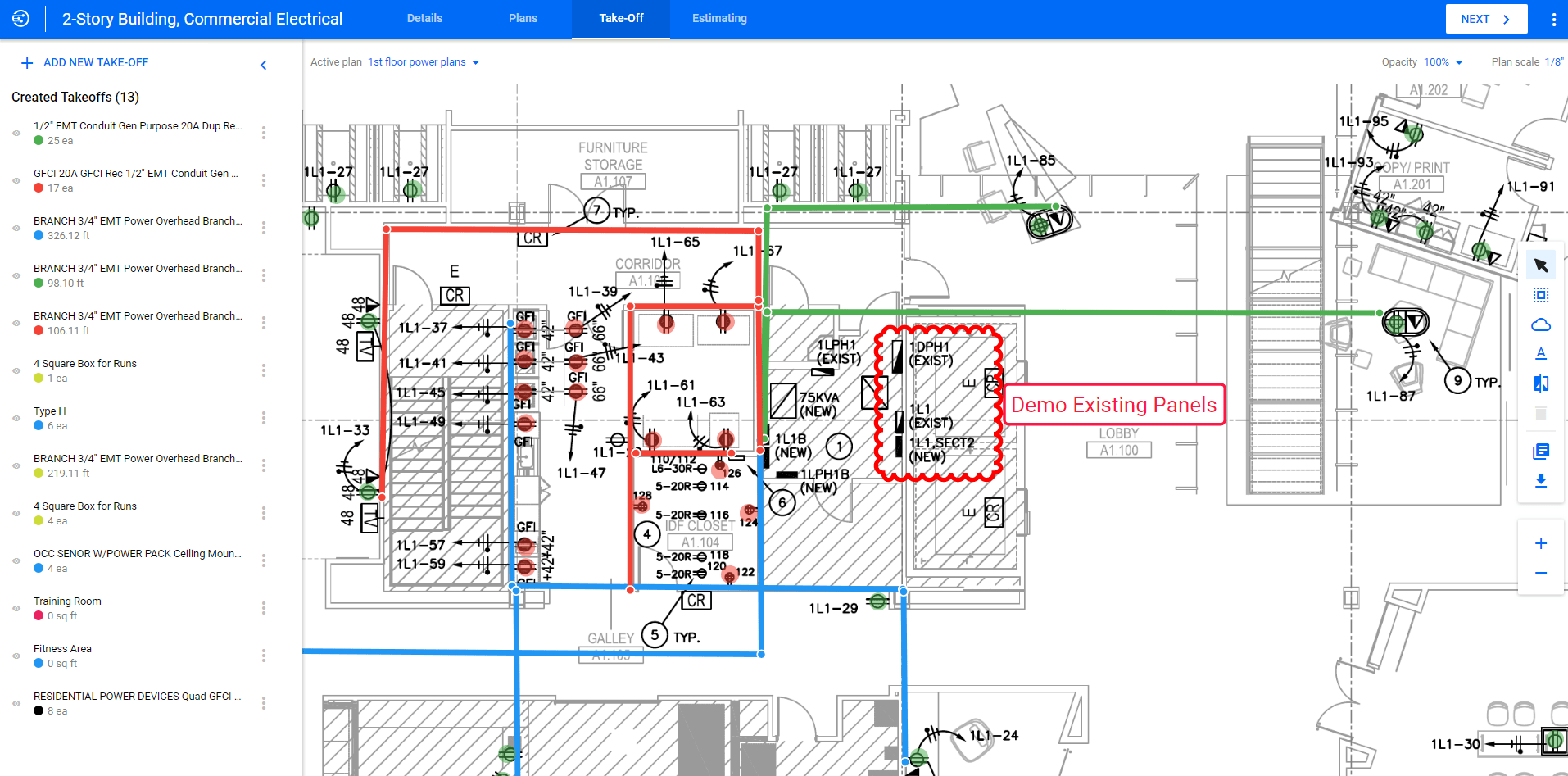The width and height of the screenshot is (1568, 776).
Task: Toggle visibility of Training Room takeoff
Action: pos(16,608)
